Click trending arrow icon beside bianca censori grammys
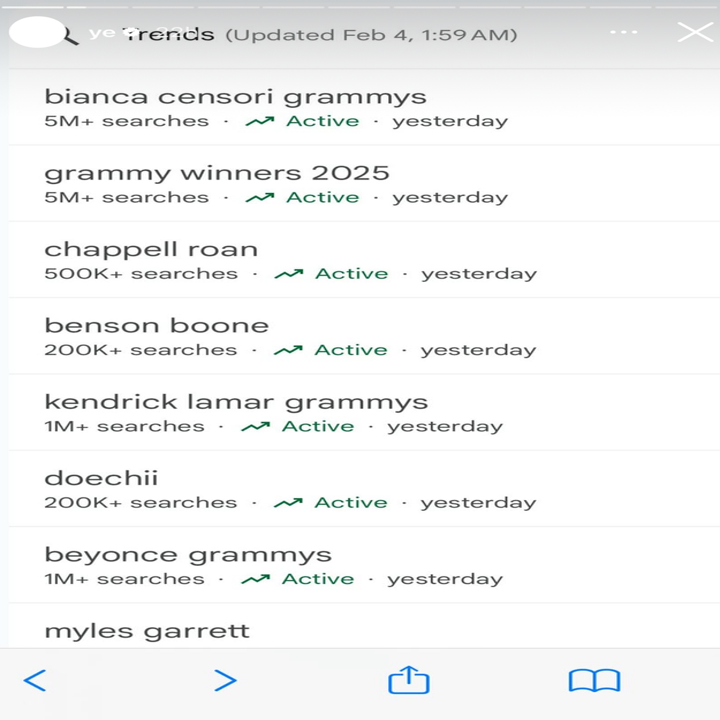 point(260,122)
